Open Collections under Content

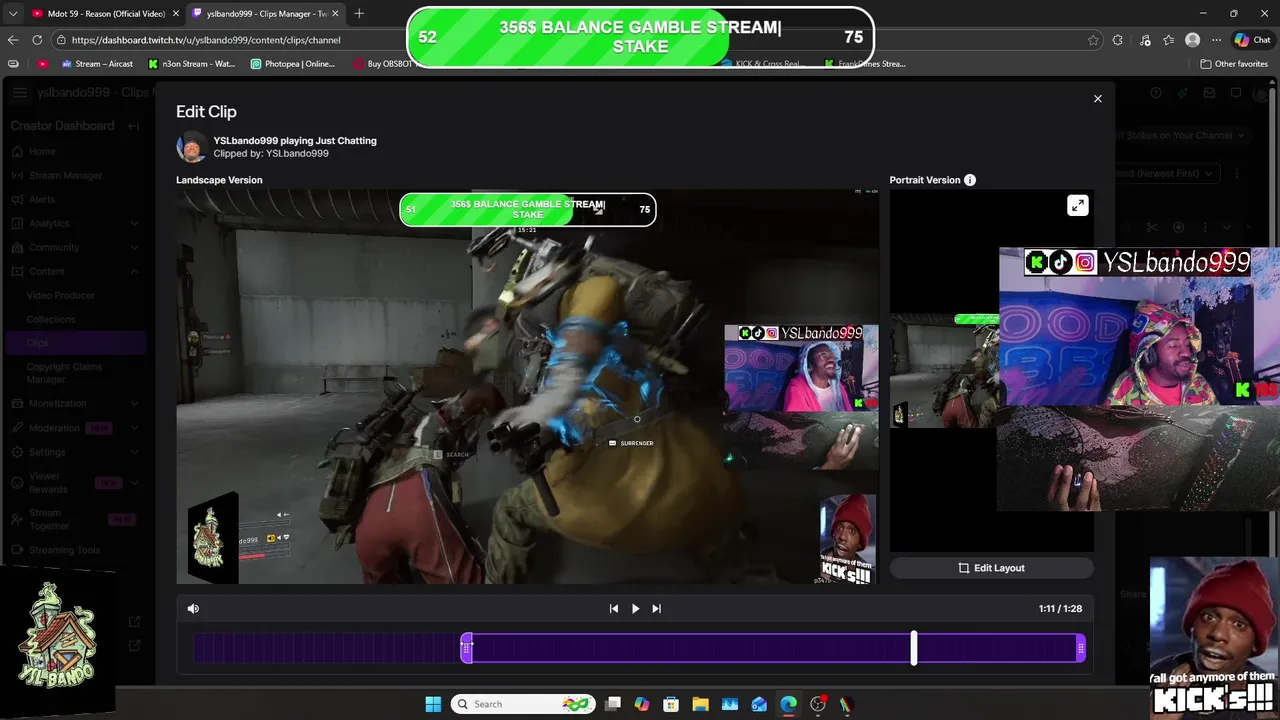[51, 320]
